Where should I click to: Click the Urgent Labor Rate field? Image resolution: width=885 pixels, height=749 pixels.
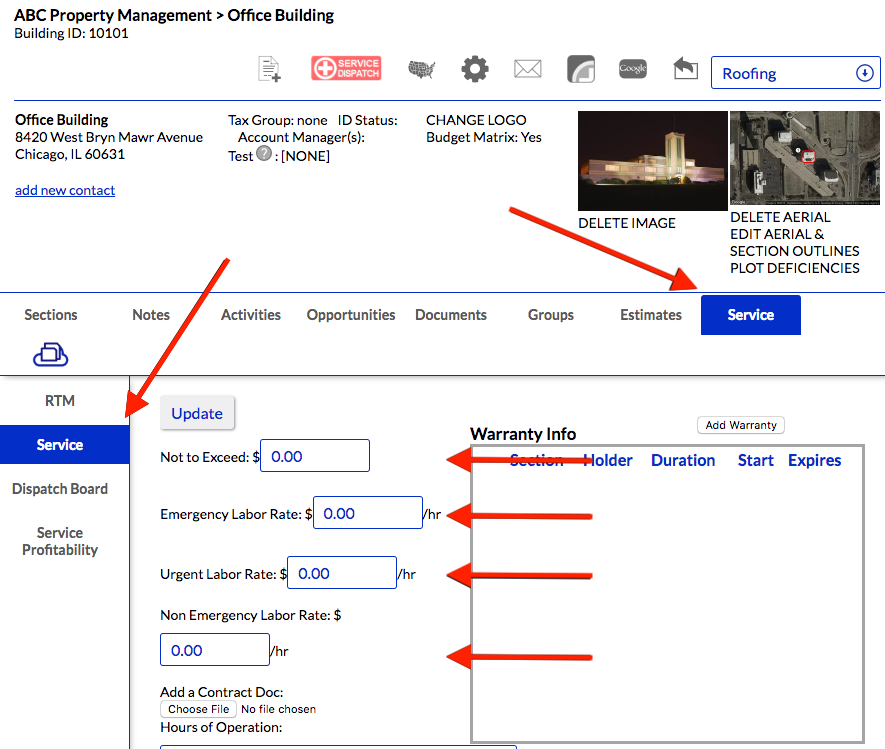pyautogui.click(x=342, y=573)
